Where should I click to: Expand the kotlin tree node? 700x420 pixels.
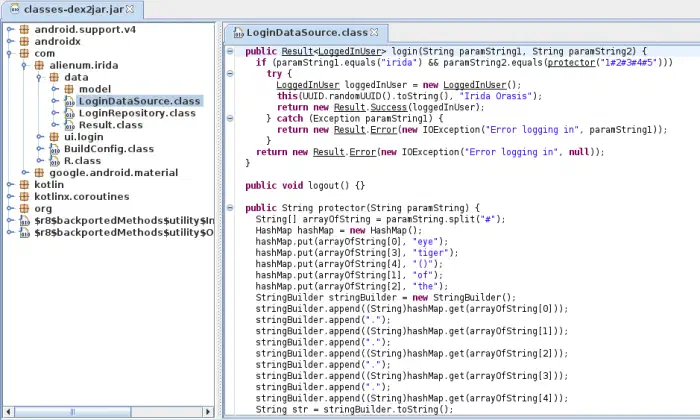[x=10, y=185]
